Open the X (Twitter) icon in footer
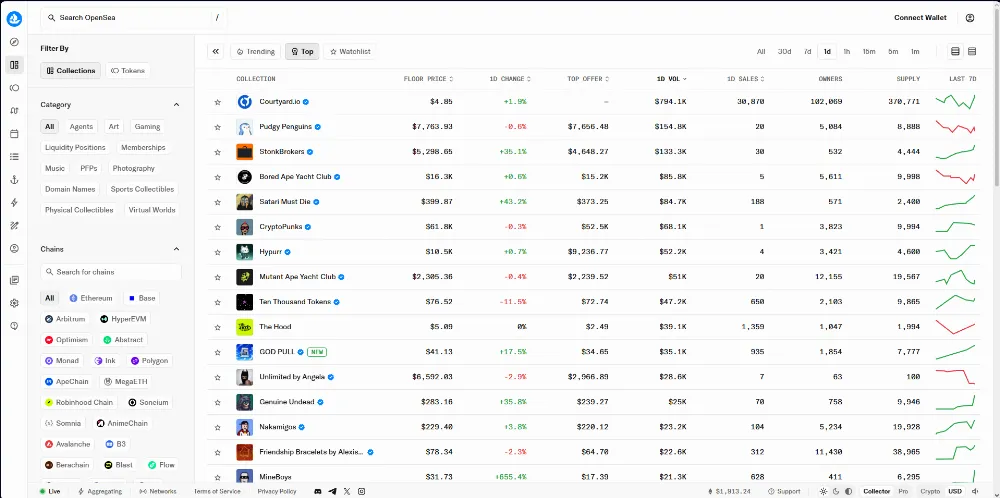The image size is (1000, 498). point(347,492)
